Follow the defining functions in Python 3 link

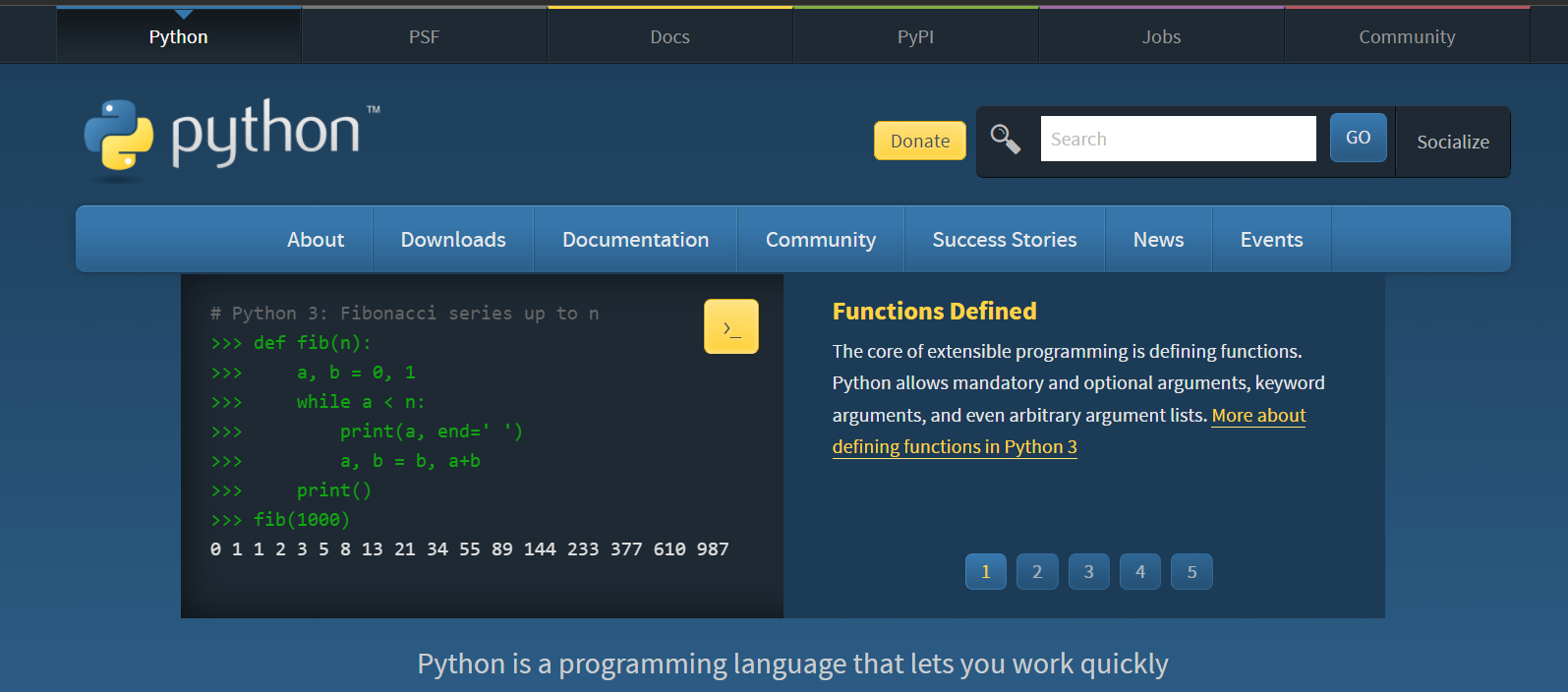click(955, 447)
